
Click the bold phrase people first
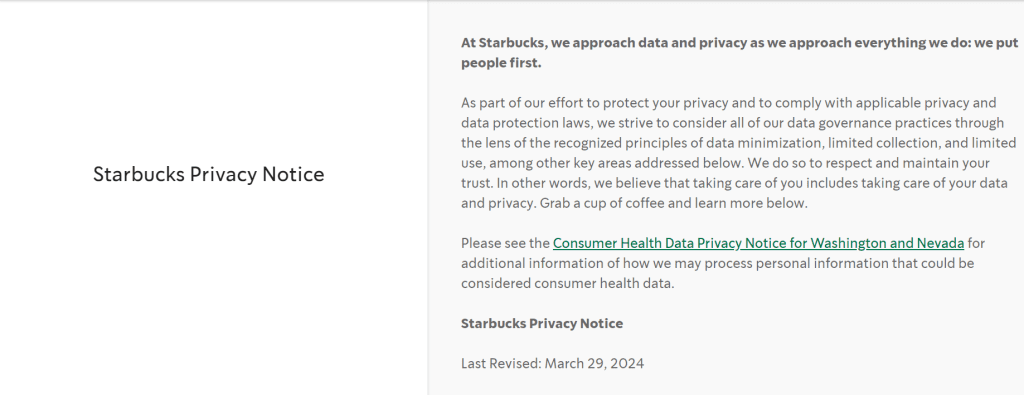tap(501, 63)
